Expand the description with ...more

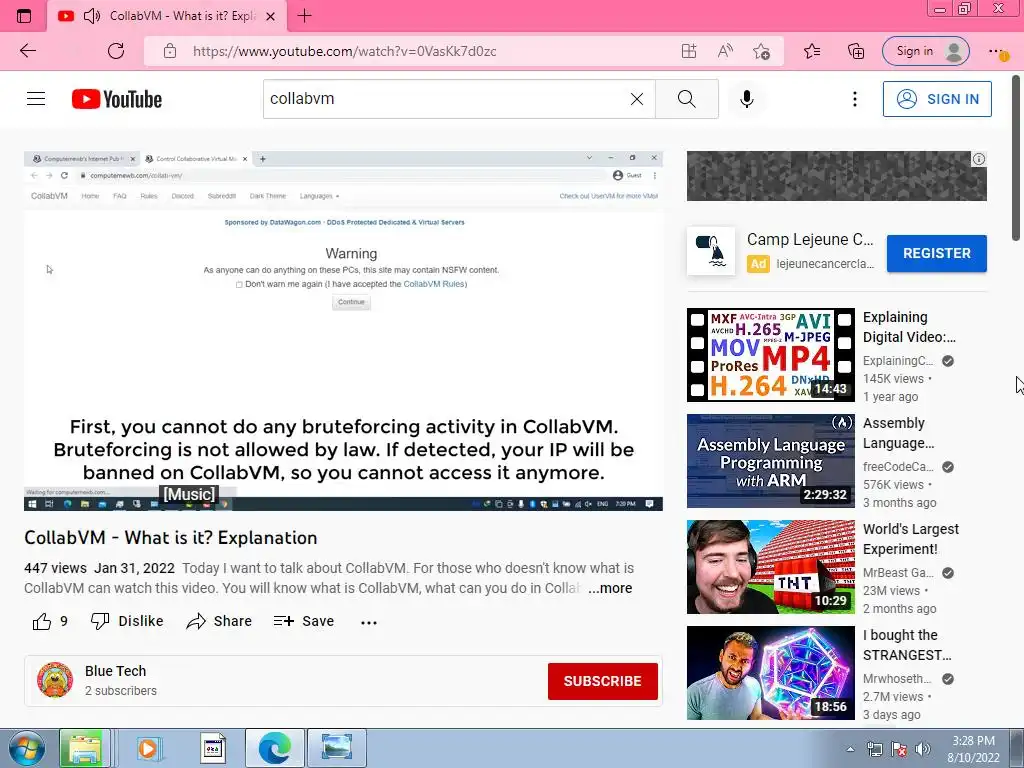(610, 588)
